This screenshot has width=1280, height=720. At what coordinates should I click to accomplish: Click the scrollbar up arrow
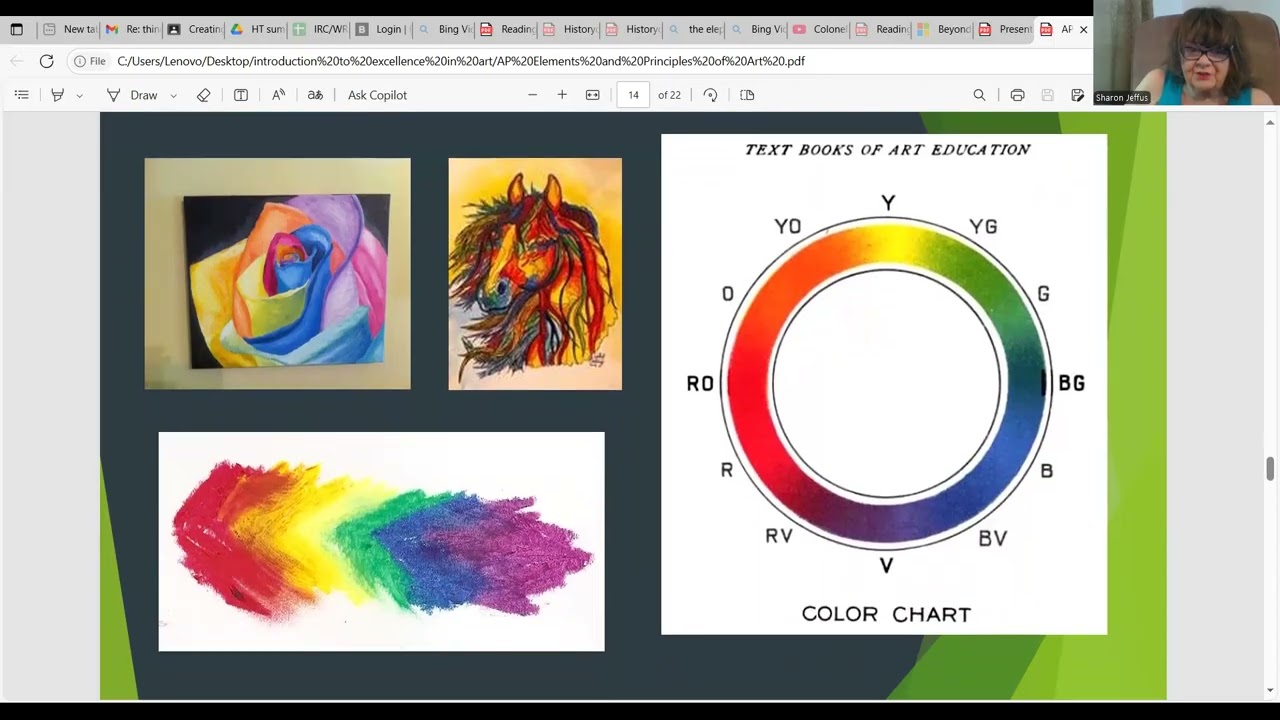tap(1270, 121)
